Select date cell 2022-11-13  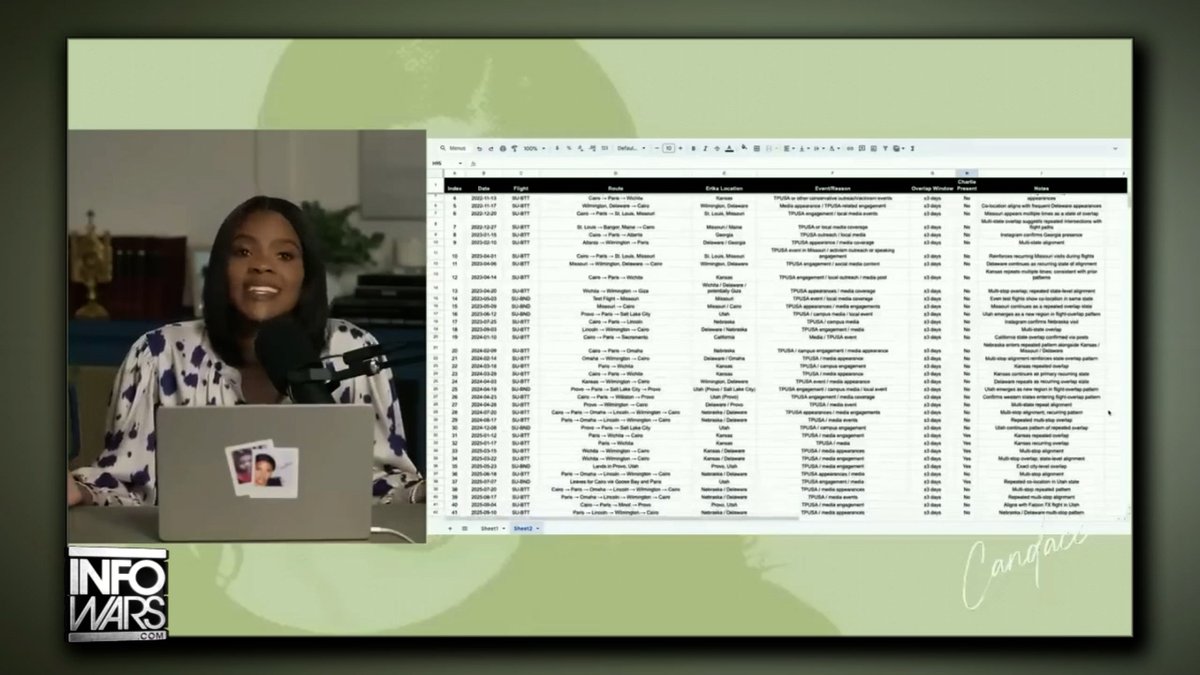(484, 198)
